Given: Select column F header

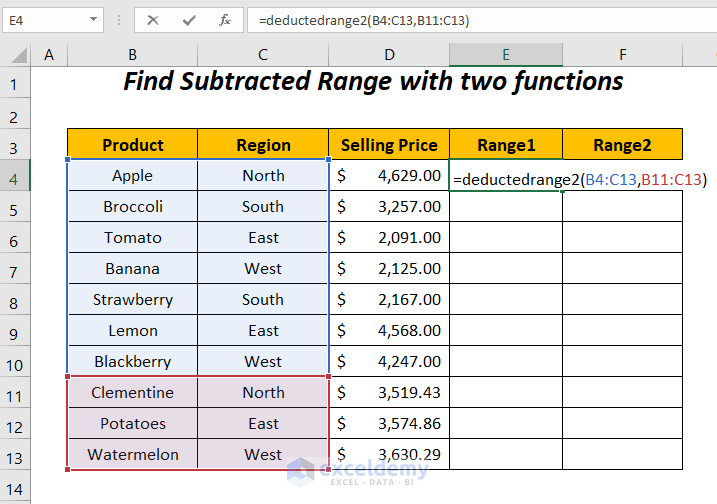Looking at the screenshot, I should click(622, 55).
